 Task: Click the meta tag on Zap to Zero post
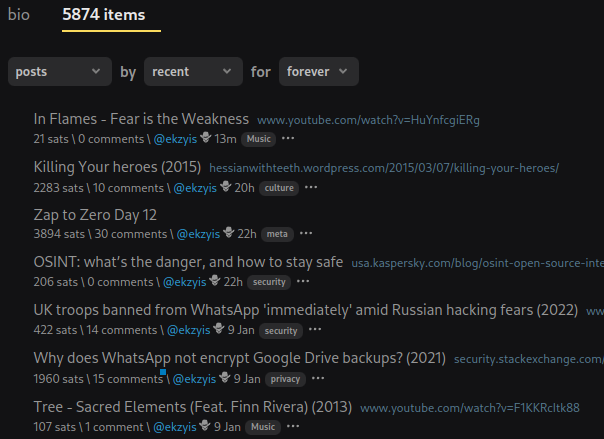[x=277, y=234]
